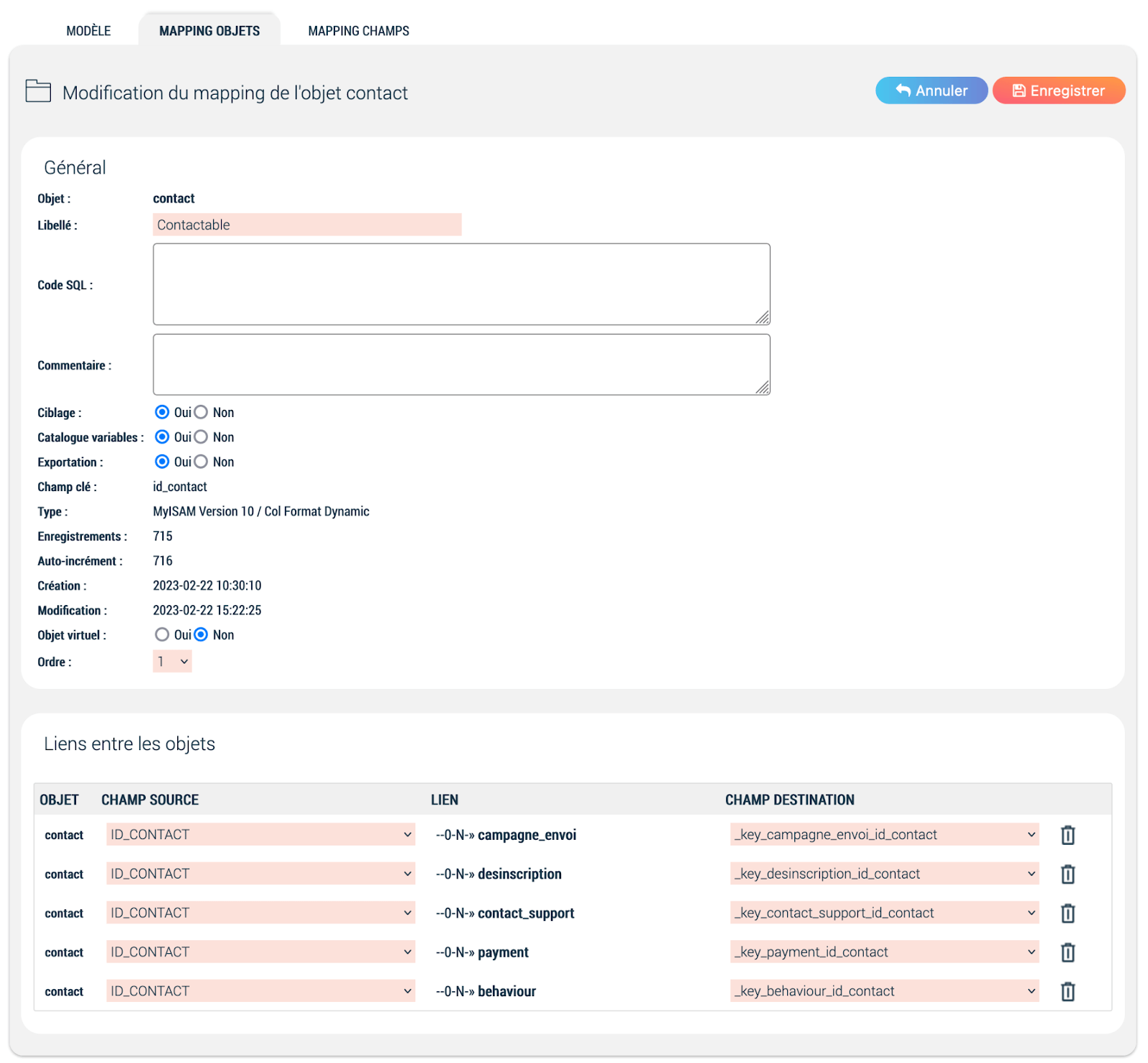Click the Enregistrer button
The image size is (1148, 1063).
click(x=1058, y=90)
